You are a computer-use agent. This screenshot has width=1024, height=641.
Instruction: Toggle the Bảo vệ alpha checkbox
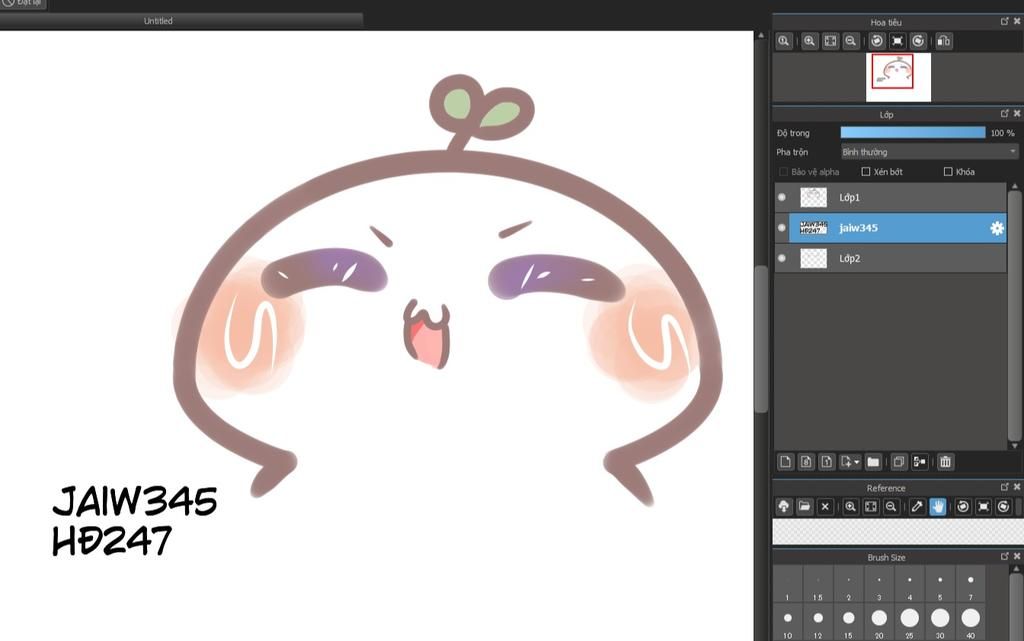tap(784, 172)
